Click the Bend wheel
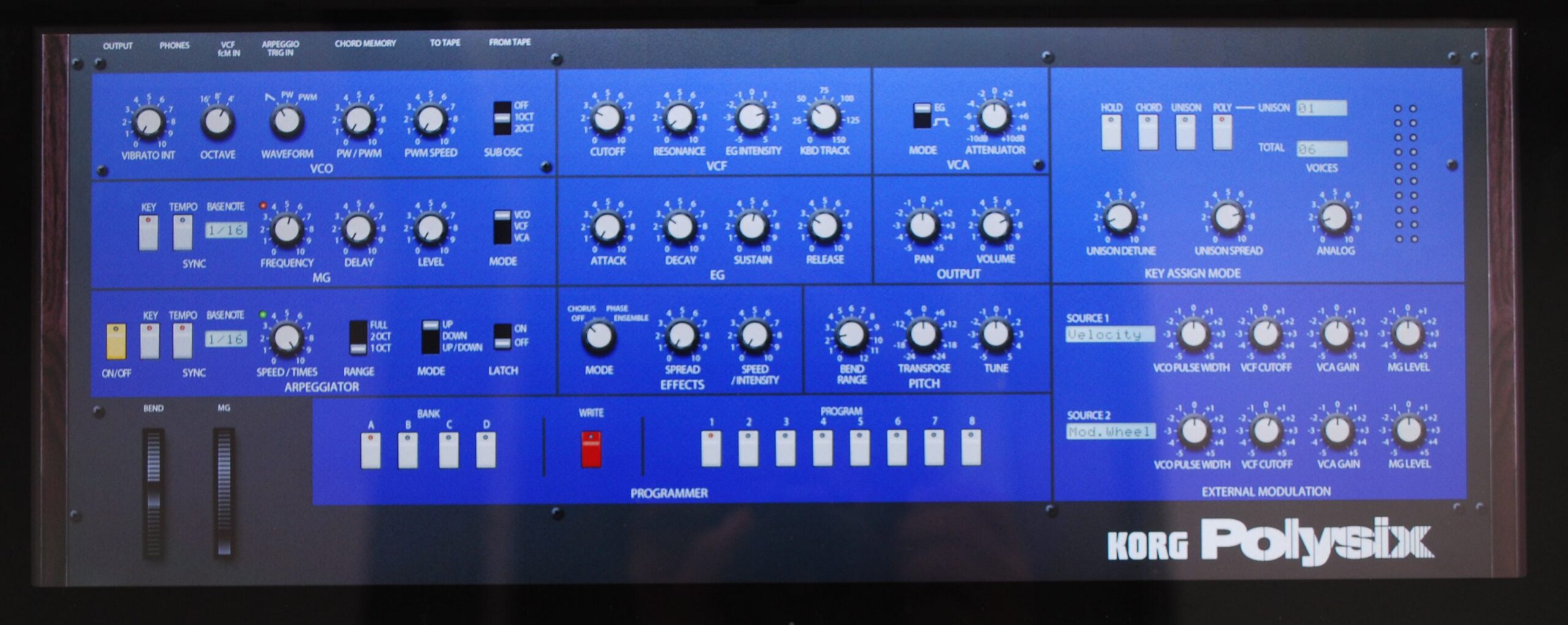Screen dimensions: 1568x625 coord(153,493)
